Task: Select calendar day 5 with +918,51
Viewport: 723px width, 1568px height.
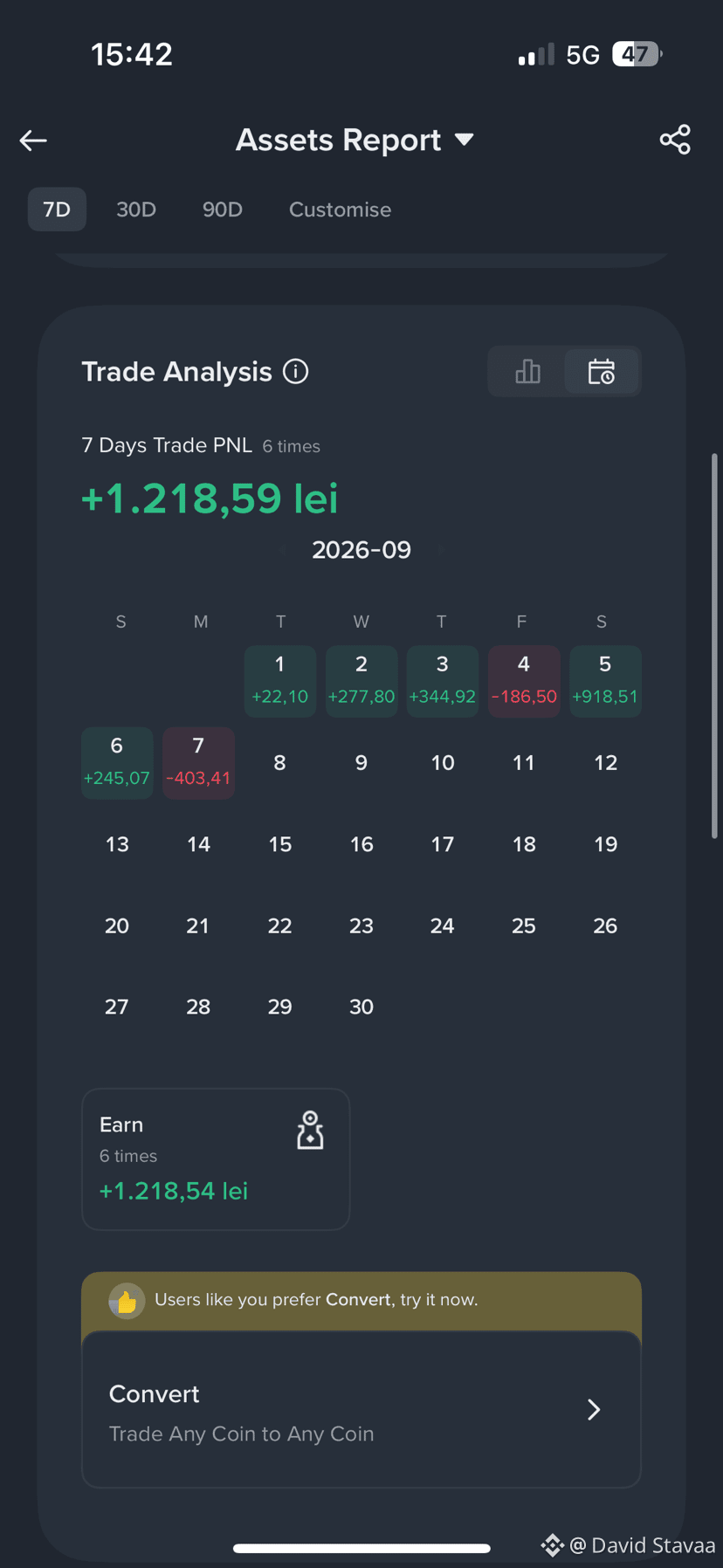Action: (x=605, y=681)
